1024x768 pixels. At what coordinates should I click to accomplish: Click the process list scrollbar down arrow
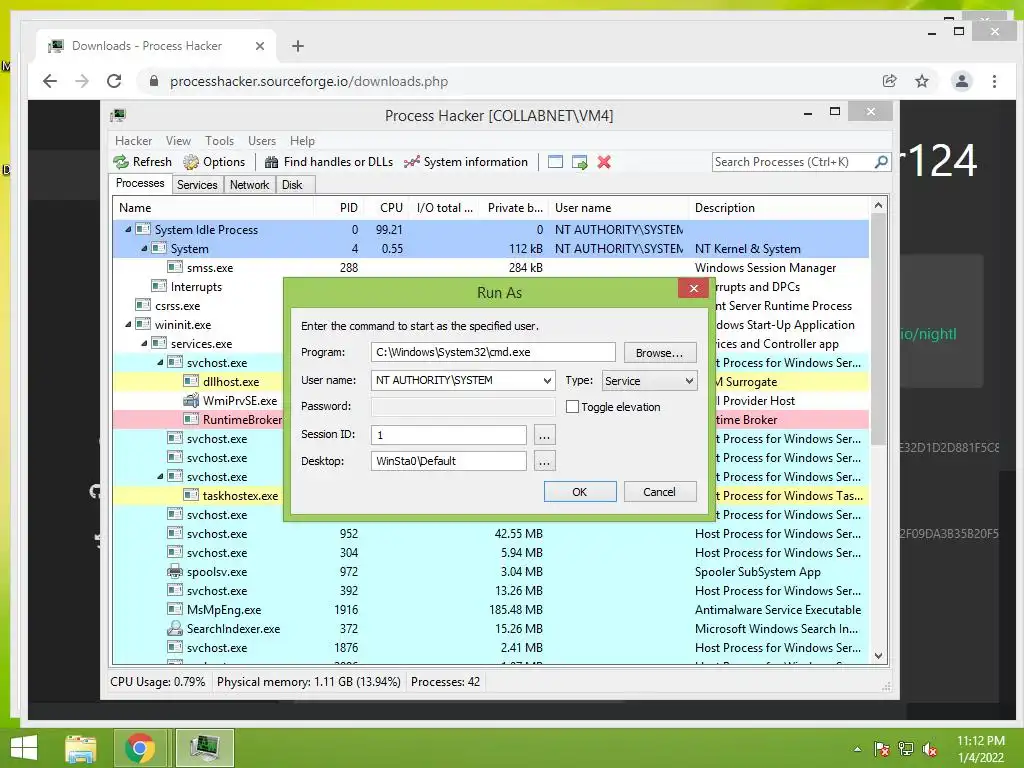878,656
